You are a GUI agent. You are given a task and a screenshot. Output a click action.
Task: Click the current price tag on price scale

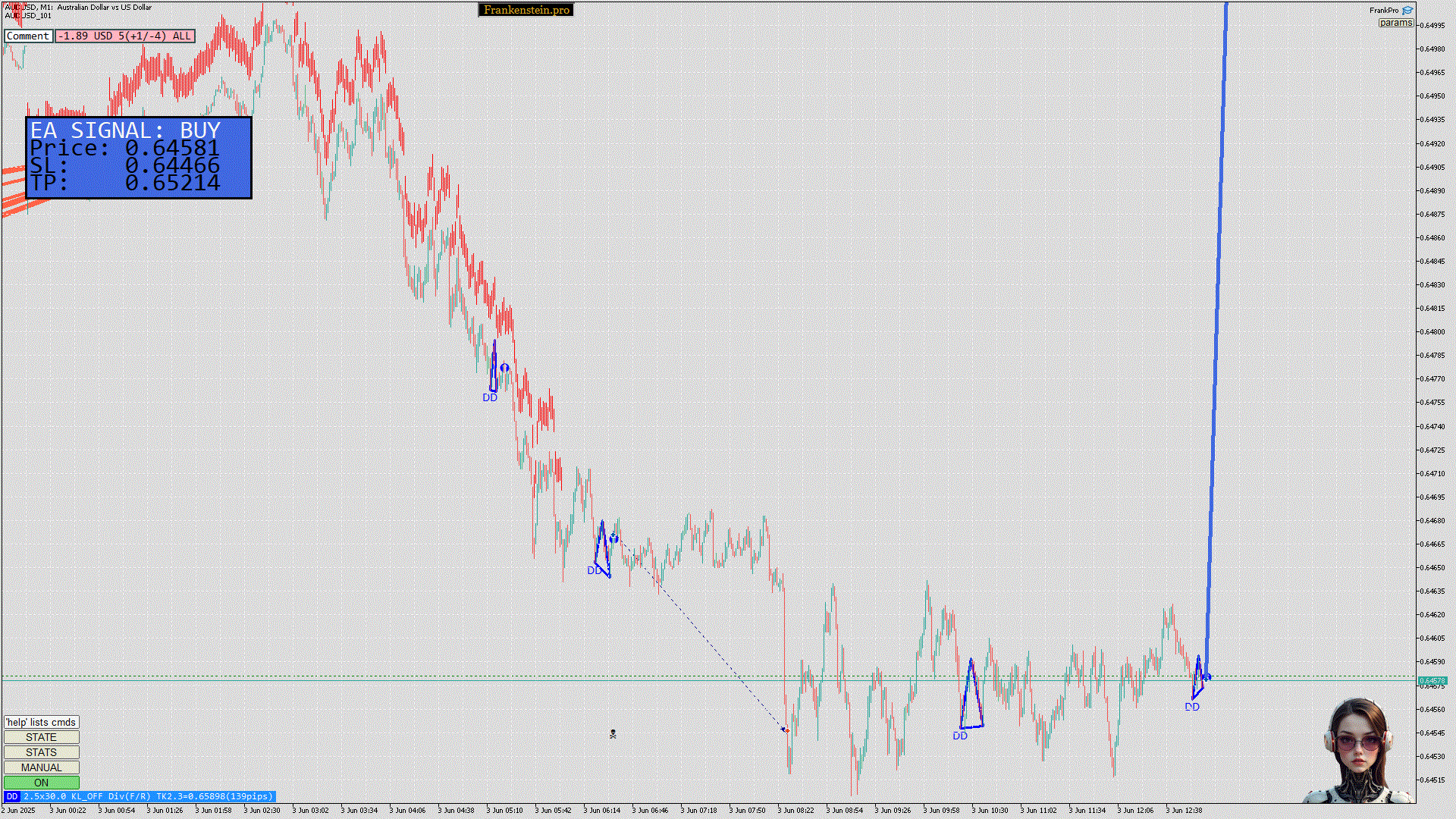[1432, 681]
